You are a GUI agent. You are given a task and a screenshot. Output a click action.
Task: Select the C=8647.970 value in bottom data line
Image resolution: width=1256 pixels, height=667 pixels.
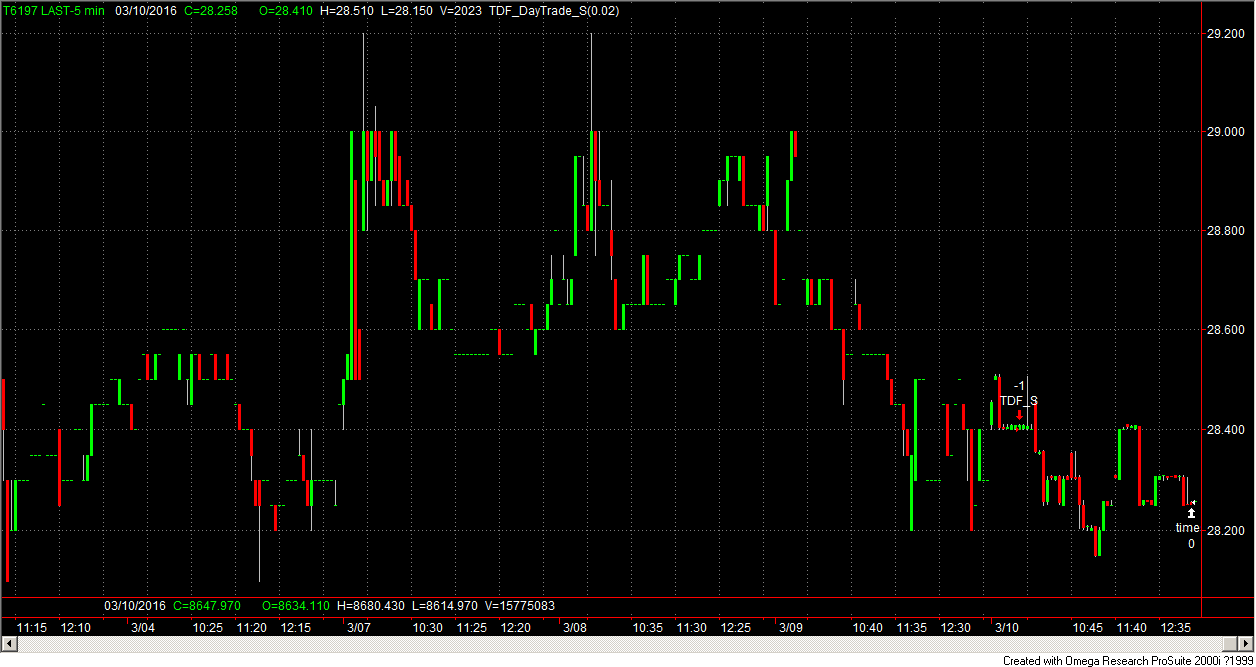[x=207, y=605]
